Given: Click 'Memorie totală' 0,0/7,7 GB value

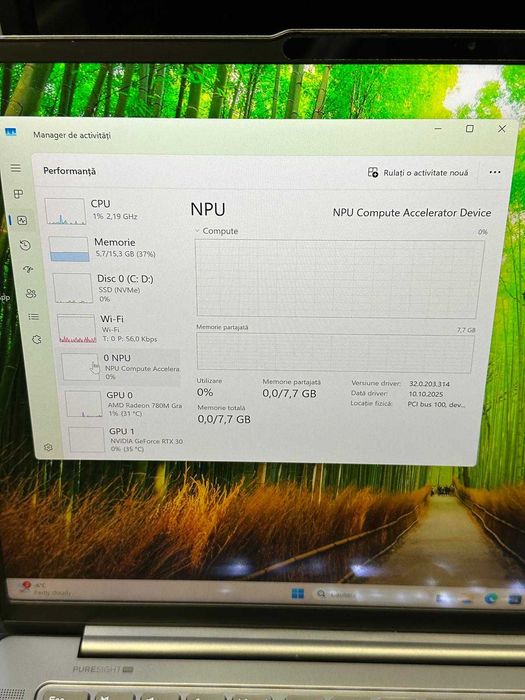Looking at the screenshot, I should point(224,419).
